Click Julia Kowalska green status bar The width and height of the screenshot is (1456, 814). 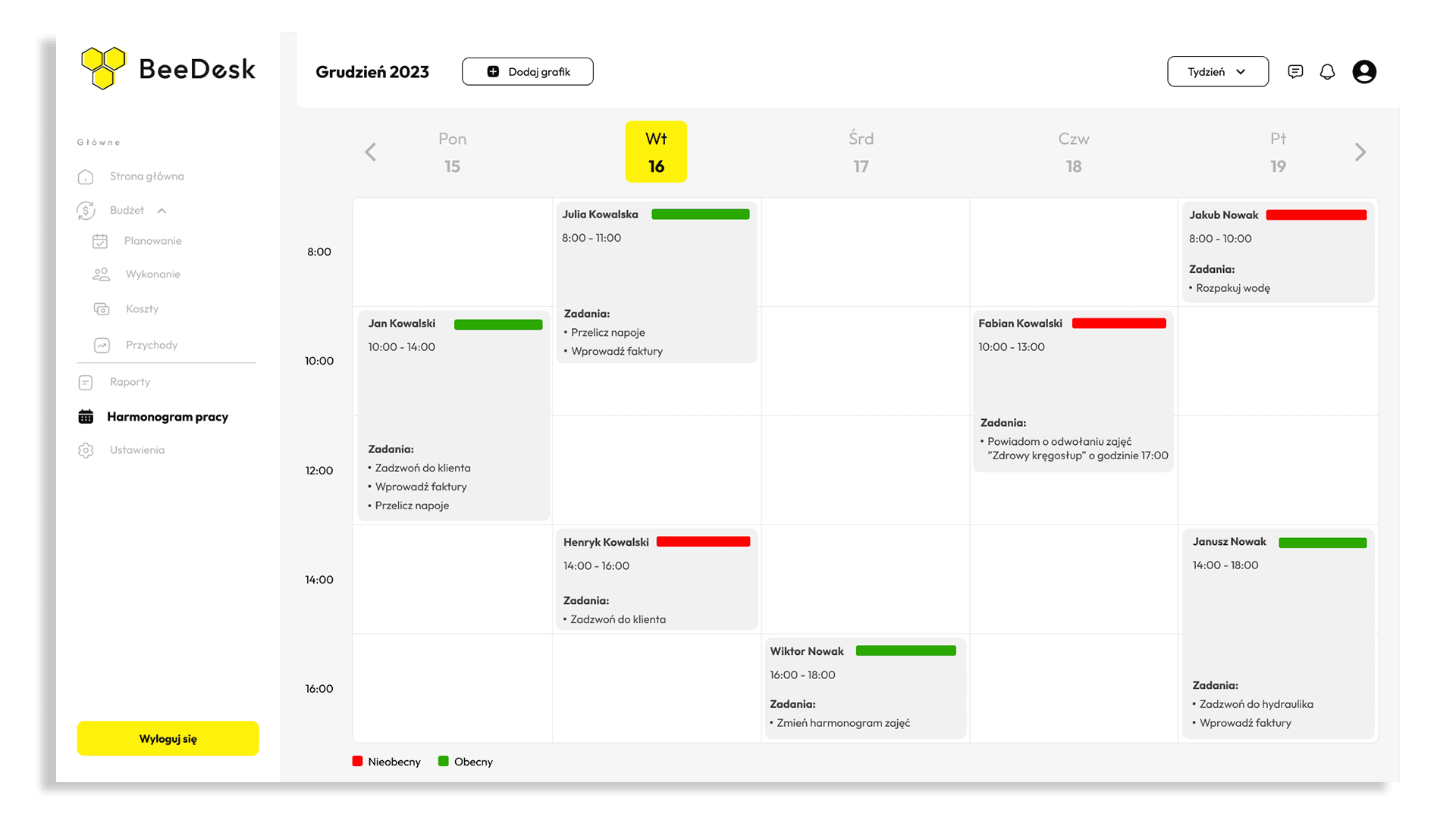click(x=700, y=214)
